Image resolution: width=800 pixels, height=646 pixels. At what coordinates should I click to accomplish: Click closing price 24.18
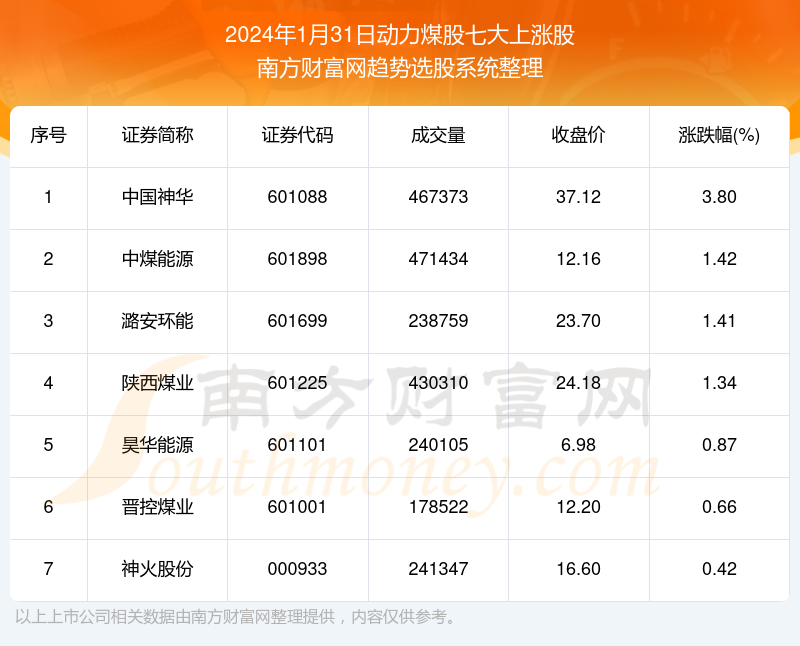coord(579,383)
